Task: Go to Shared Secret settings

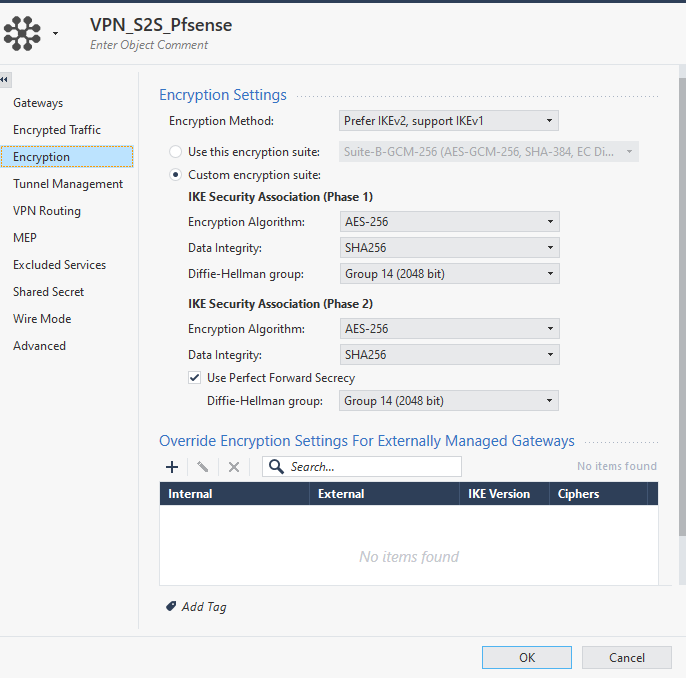Action: 49,292
